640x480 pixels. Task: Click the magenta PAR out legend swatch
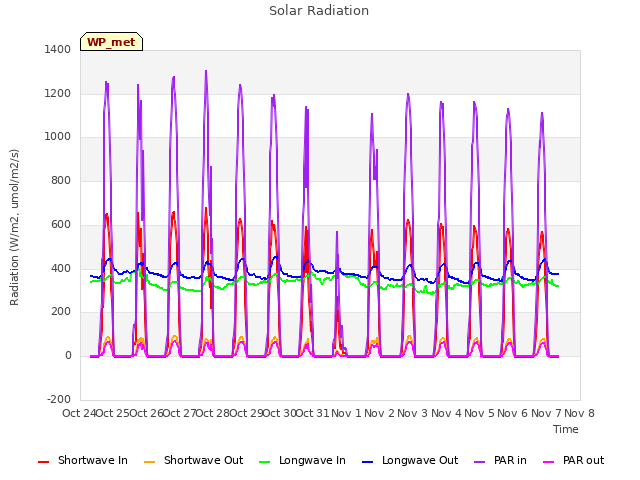tap(549, 462)
